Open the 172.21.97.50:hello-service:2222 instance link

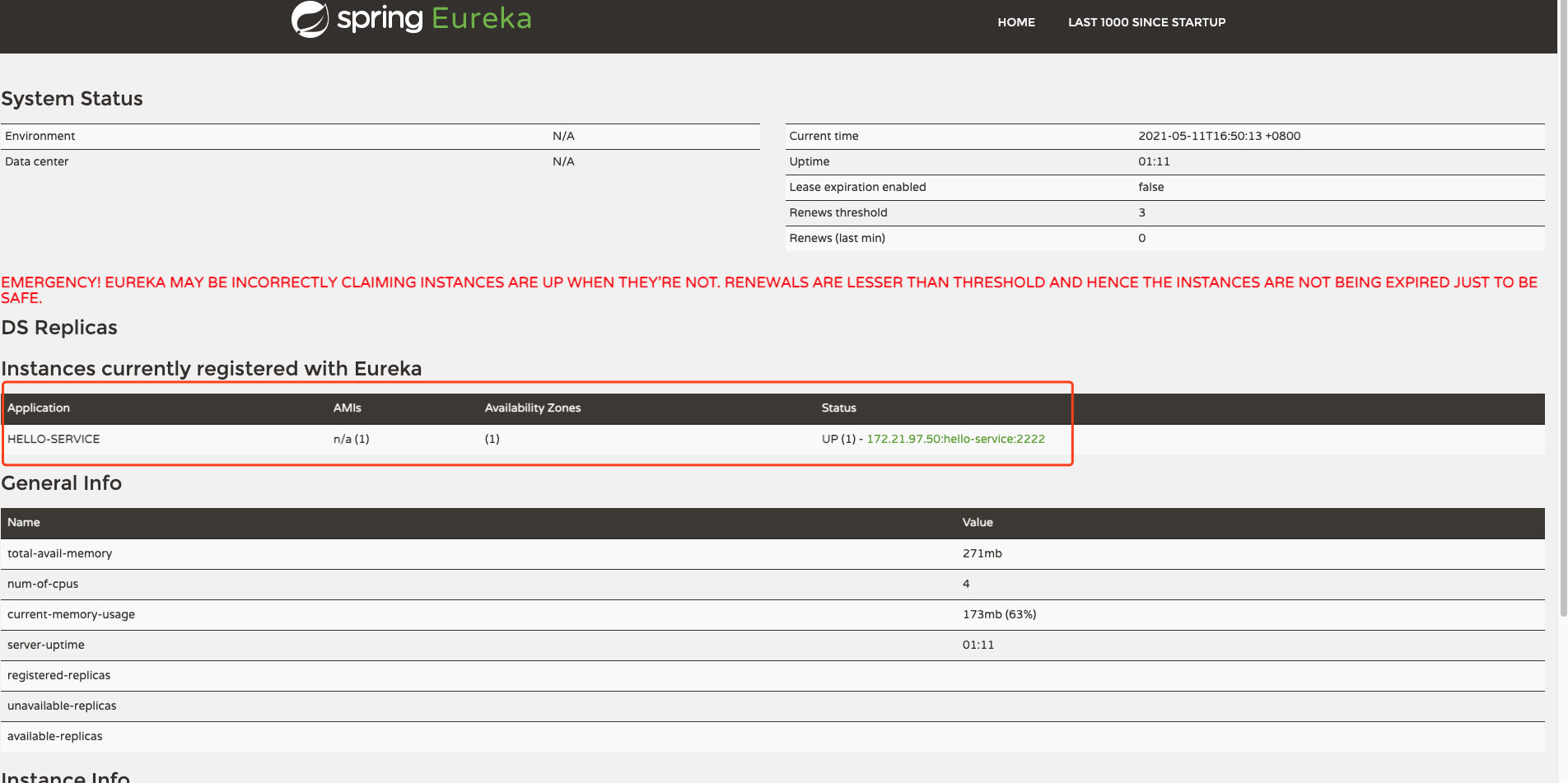point(955,439)
